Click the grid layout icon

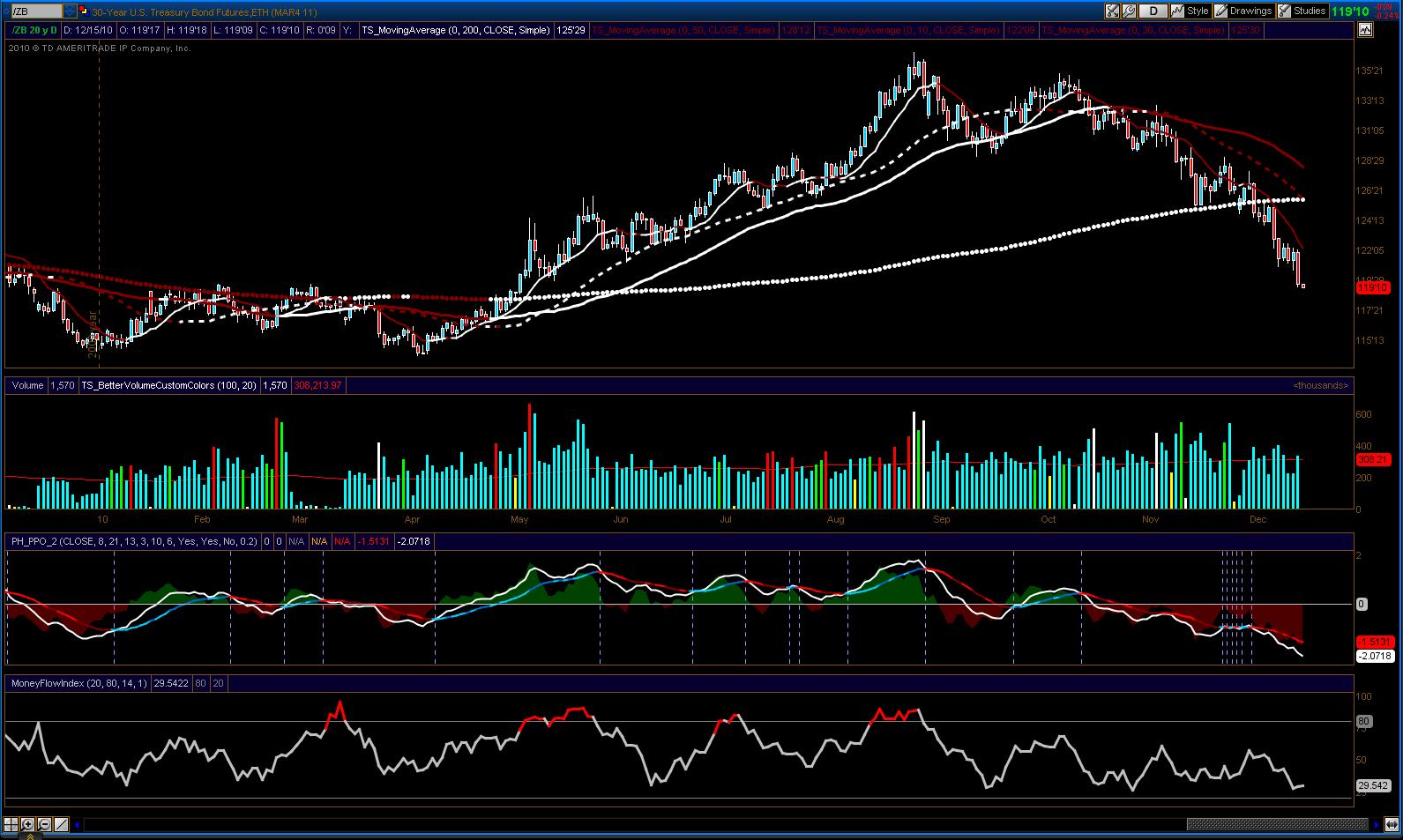11,825
